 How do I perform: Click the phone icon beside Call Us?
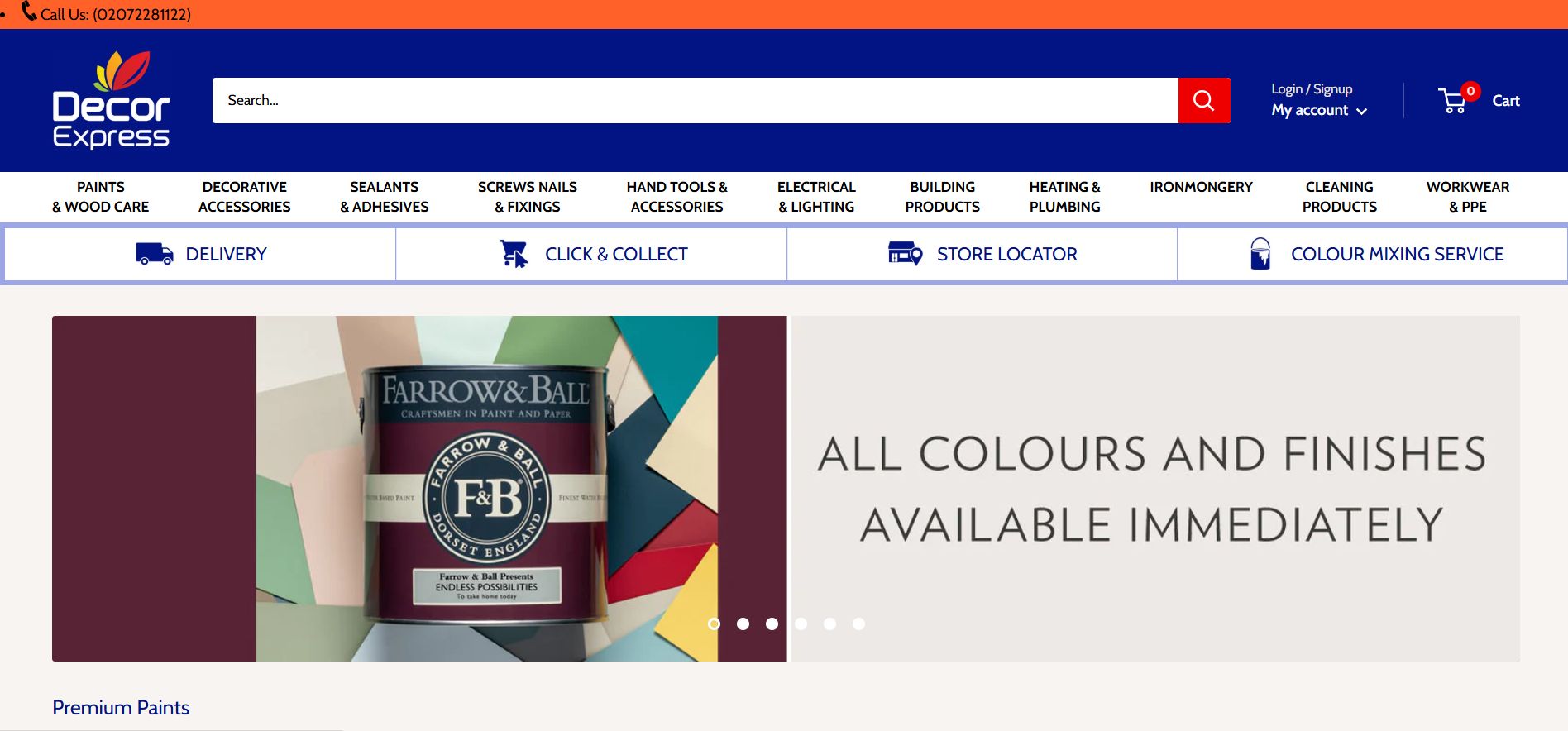click(x=29, y=12)
